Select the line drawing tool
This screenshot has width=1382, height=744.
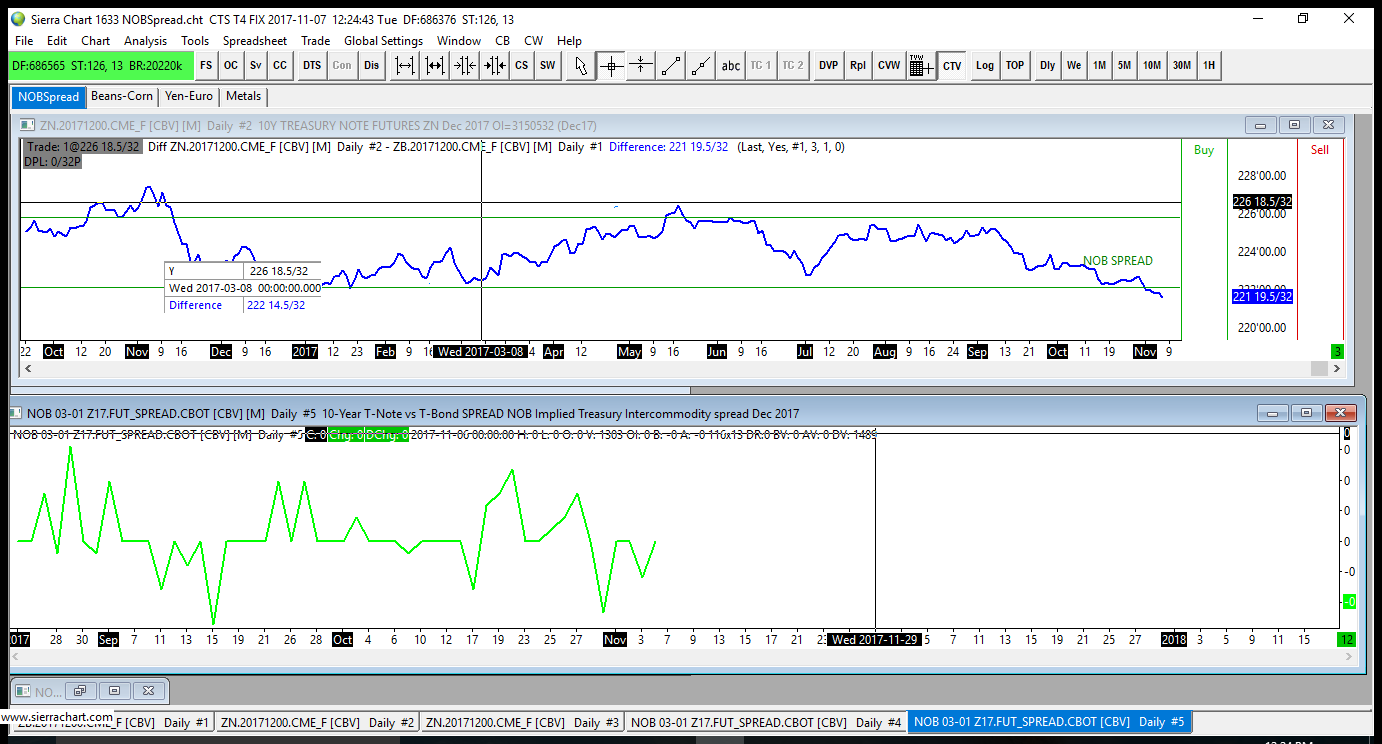[x=671, y=66]
